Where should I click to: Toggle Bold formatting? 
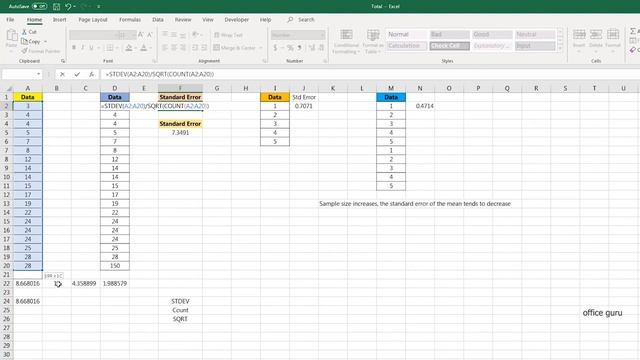coord(74,48)
